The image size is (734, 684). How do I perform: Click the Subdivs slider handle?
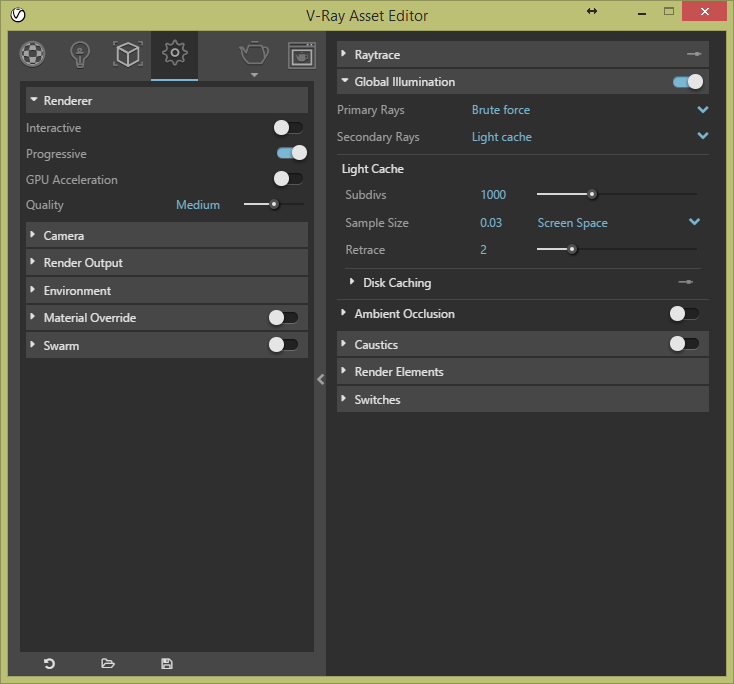pyautogui.click(x=592, y=194)
